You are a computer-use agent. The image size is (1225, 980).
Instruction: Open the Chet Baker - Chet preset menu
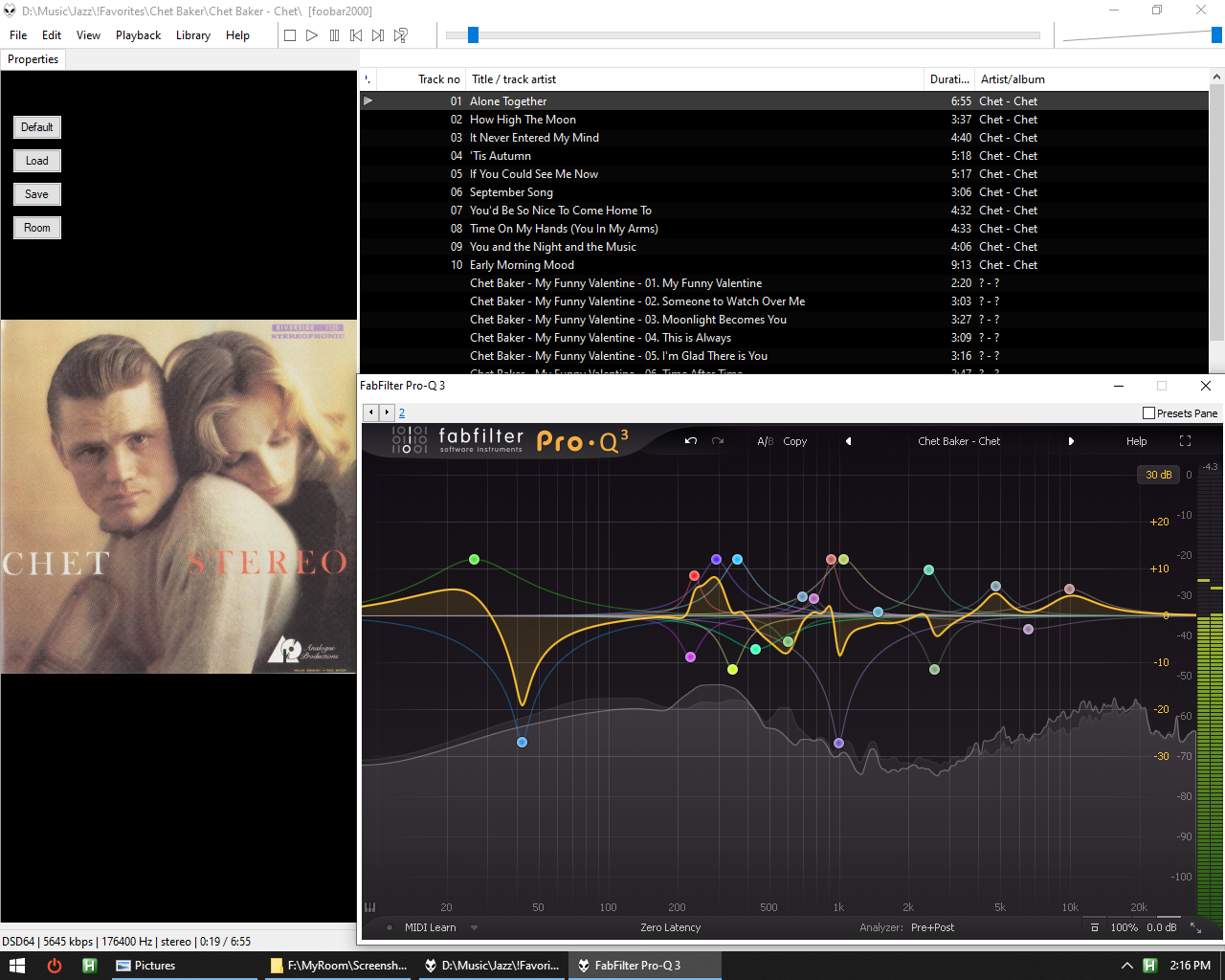[x=959, y=441]
